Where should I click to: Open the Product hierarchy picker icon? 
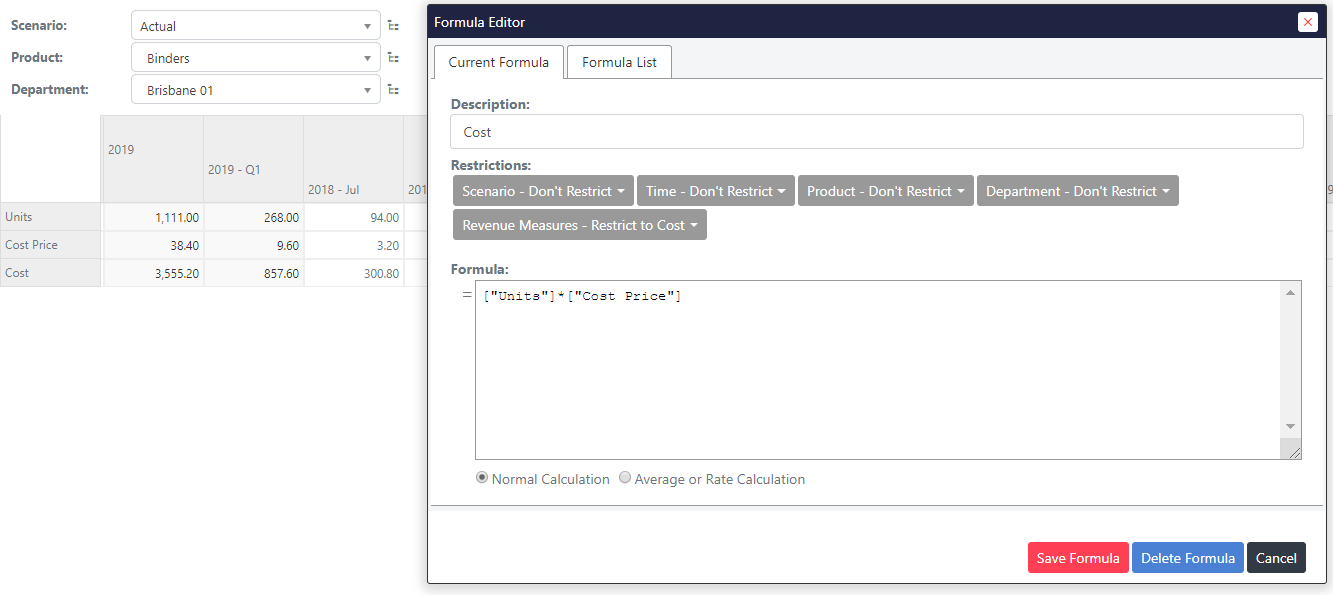click(394, 57)
